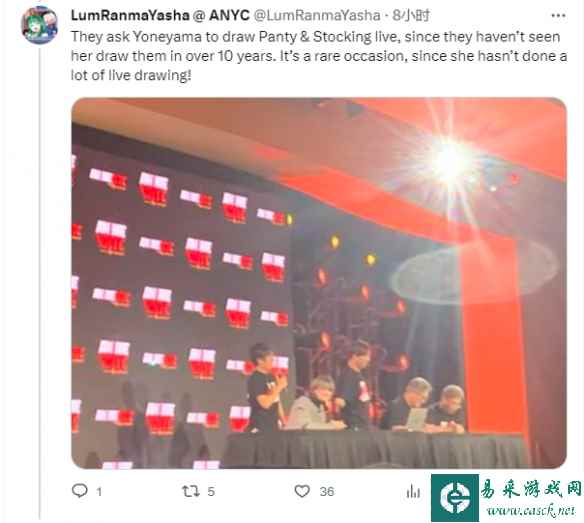The height and width of the screenshot is (523, 584).
Task: Click the standing presenter in the photo
Action: (x=265, y=387)
